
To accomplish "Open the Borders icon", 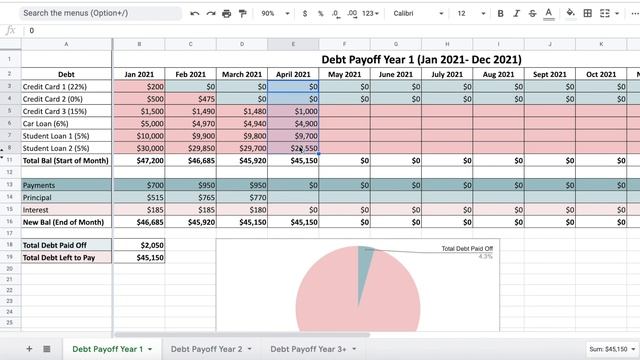I will click(587, 13).
